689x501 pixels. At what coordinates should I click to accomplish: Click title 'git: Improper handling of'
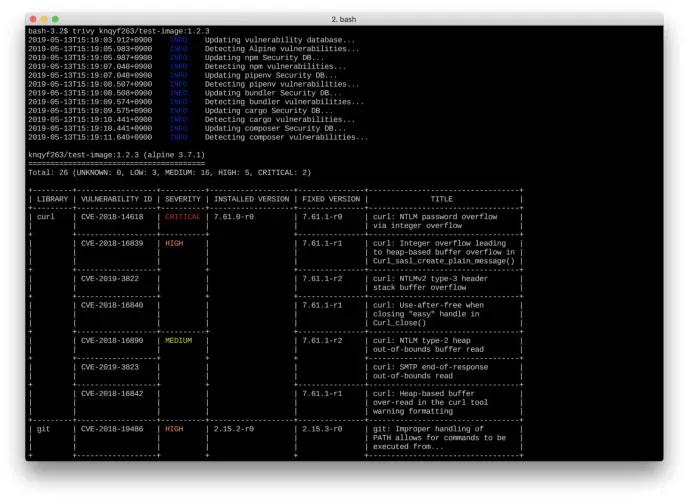[x=428, y=429]
